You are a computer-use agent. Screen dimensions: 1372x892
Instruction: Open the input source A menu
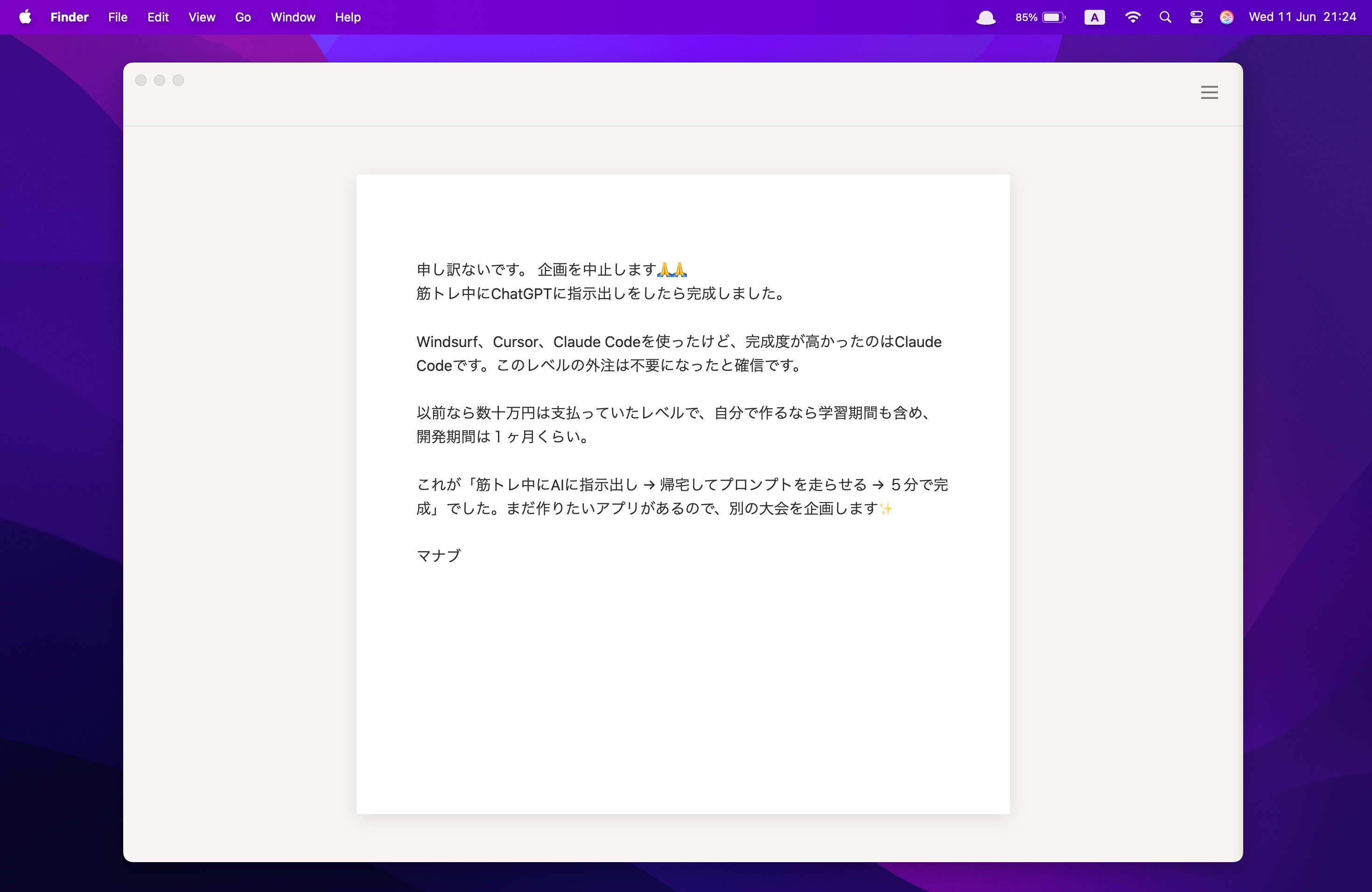pos(1094,17)
